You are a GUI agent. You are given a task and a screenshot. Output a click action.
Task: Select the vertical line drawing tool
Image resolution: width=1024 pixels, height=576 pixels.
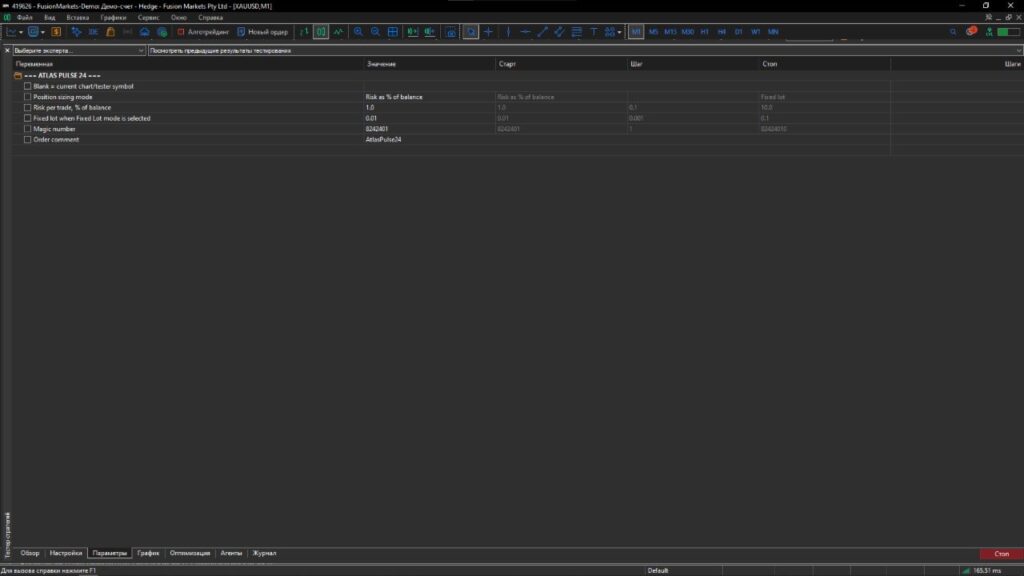click(508, 31)
